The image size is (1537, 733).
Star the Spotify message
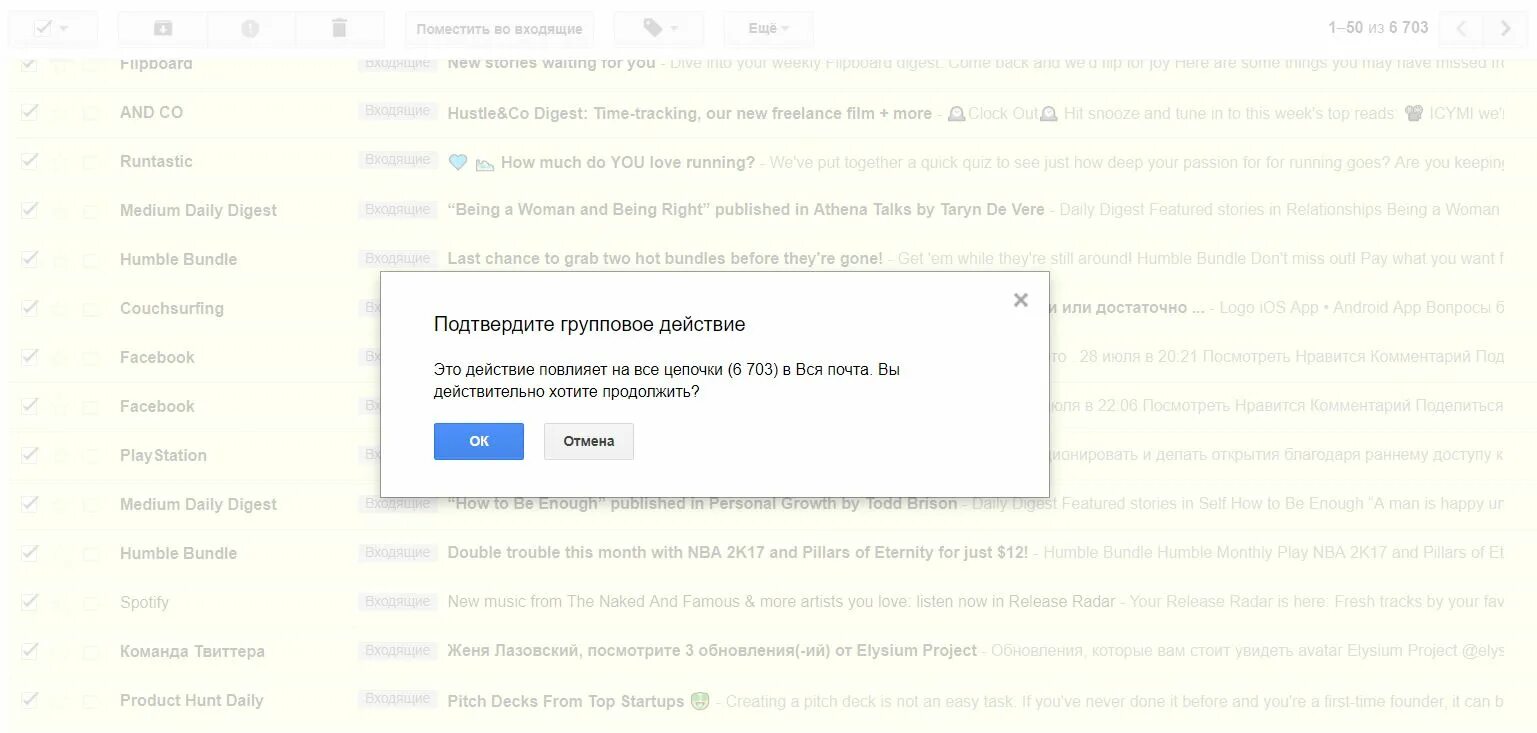click(60, 602)
